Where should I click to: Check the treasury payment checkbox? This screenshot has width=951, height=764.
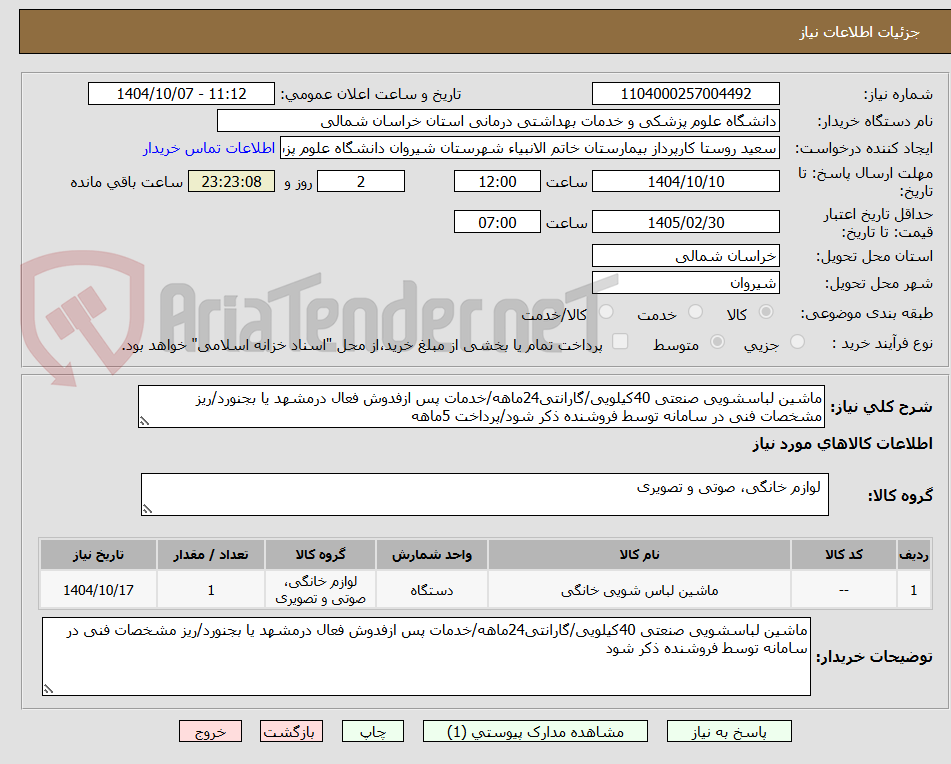point(620,342)
